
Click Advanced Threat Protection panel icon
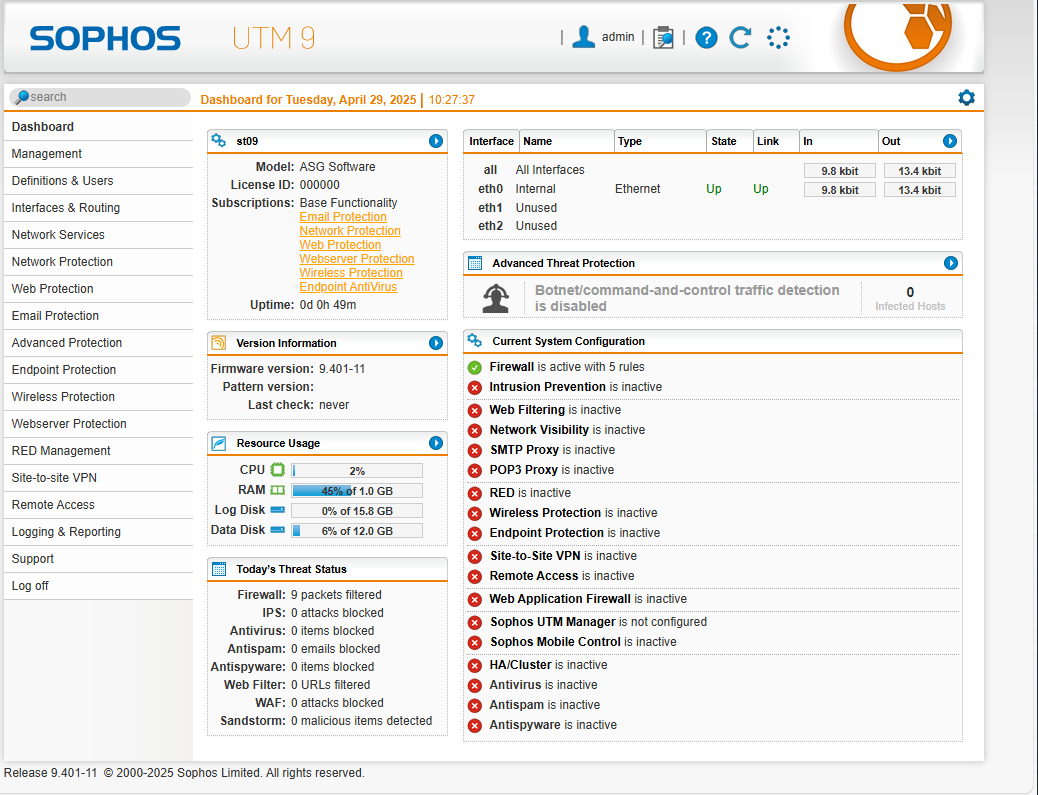tap(475, 263)
